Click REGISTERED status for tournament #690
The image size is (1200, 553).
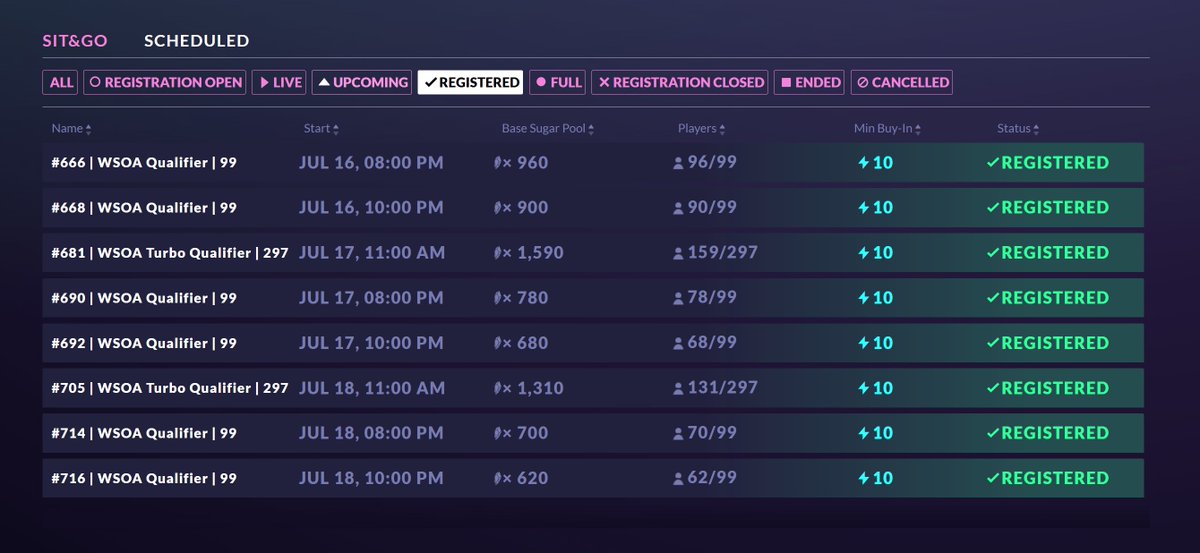1048,297
